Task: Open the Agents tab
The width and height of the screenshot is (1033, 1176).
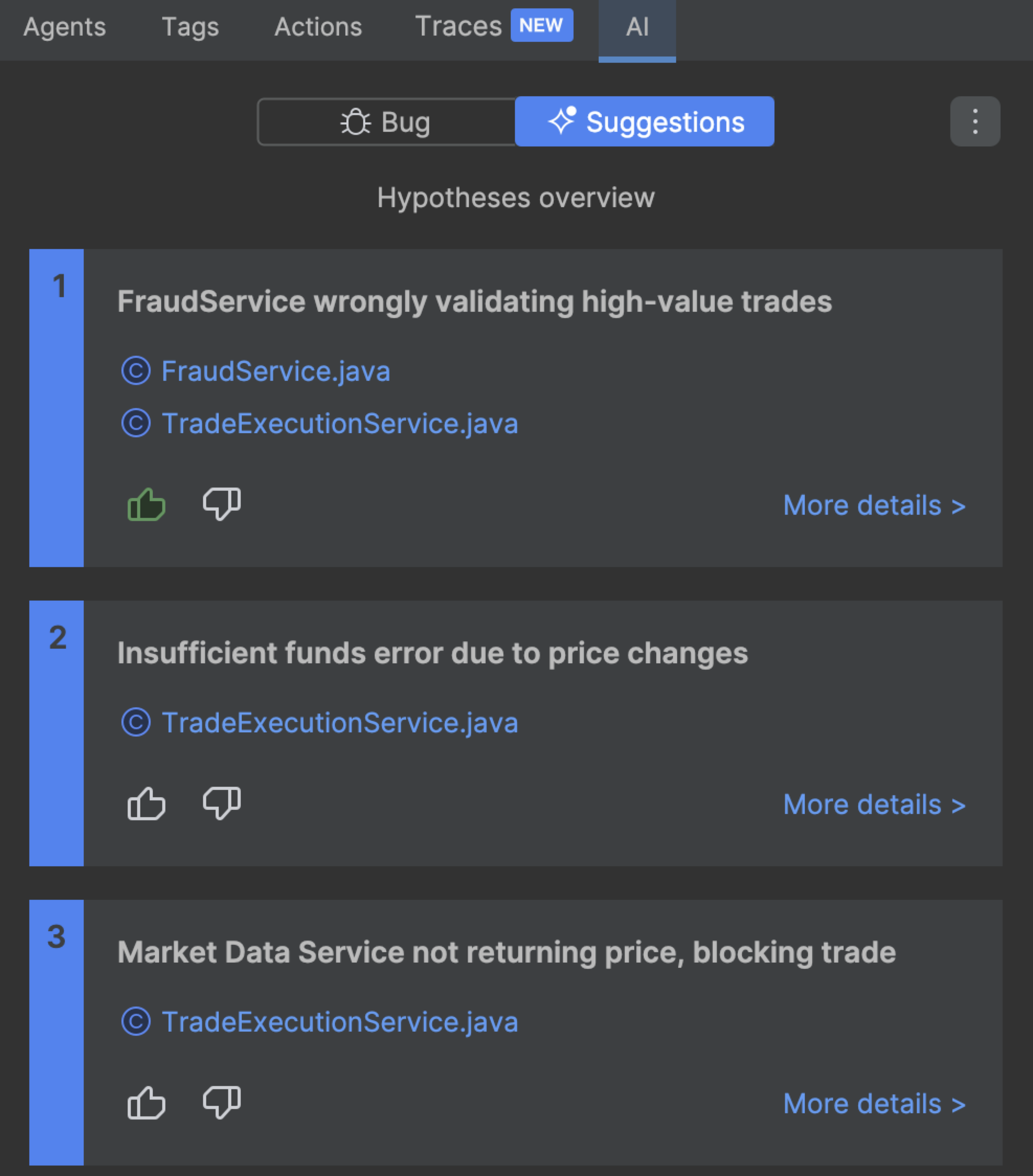Action: 64,27
